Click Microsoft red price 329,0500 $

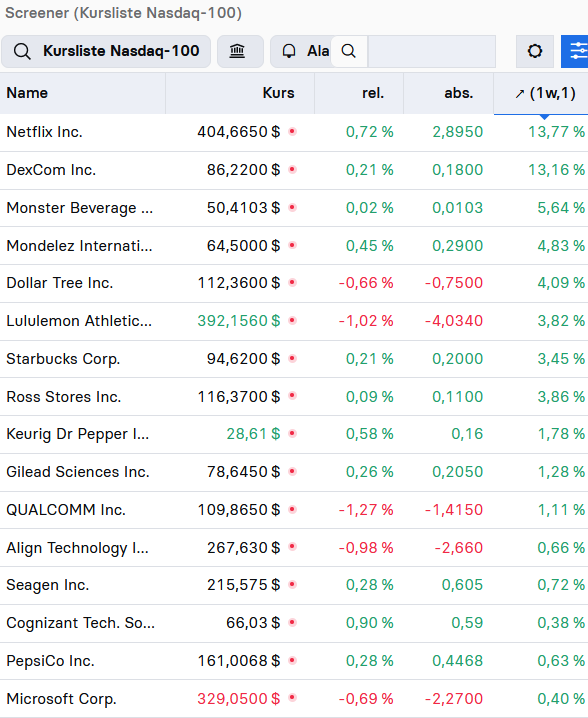click(x=239, y=698)
